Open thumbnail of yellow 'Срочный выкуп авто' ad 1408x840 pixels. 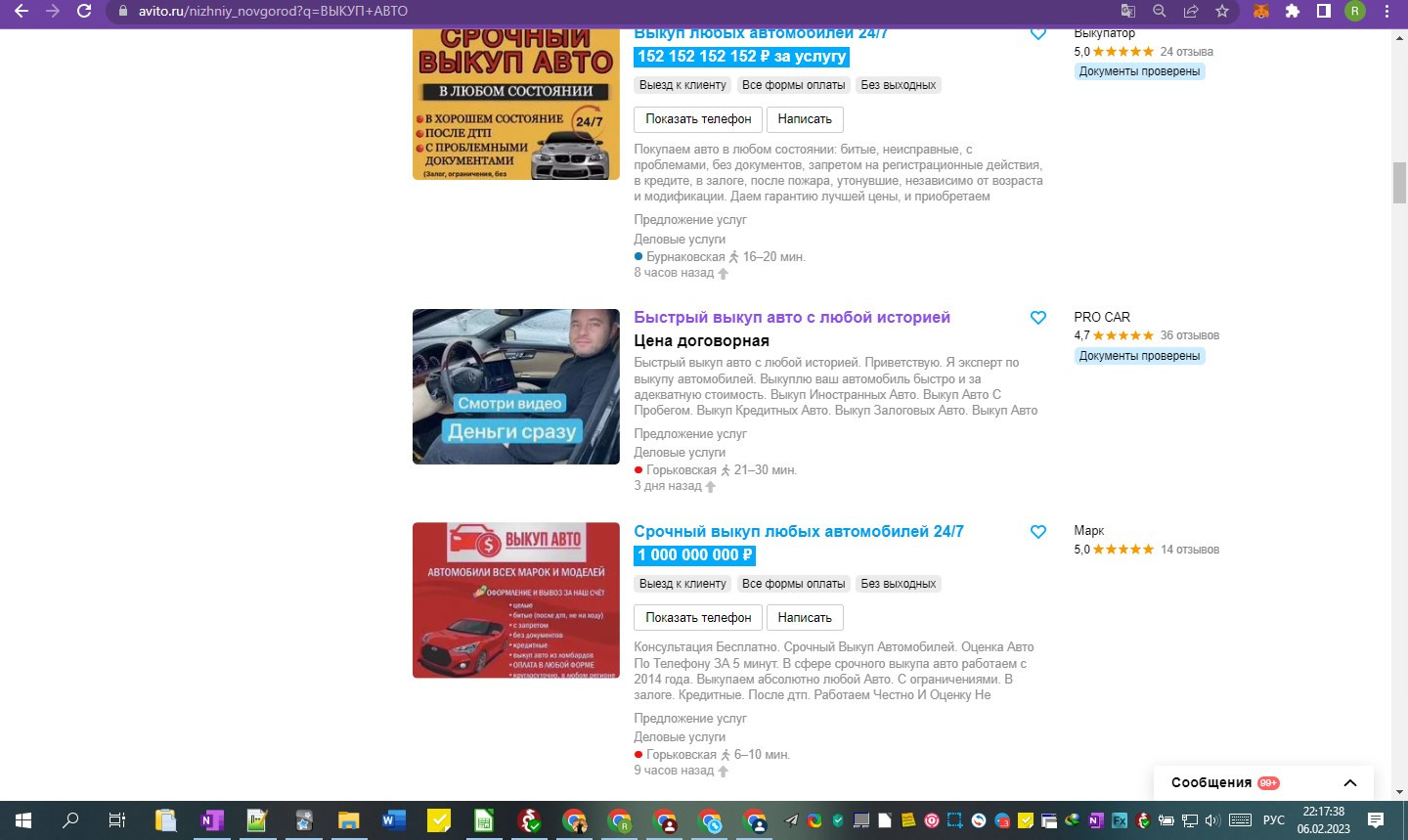point(516,105)
